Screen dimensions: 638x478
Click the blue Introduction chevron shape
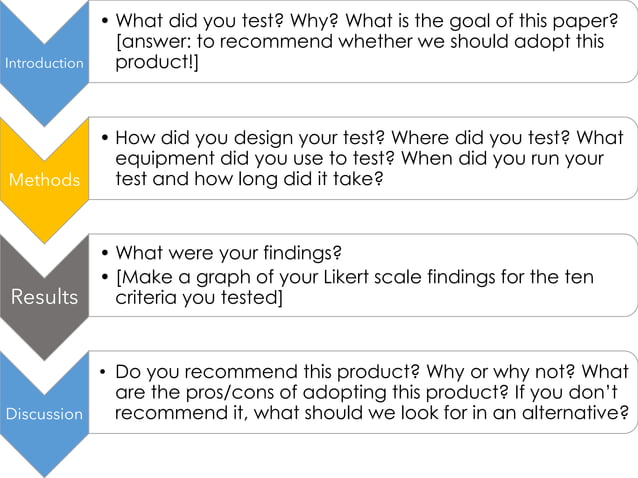(x=44, y=62)
